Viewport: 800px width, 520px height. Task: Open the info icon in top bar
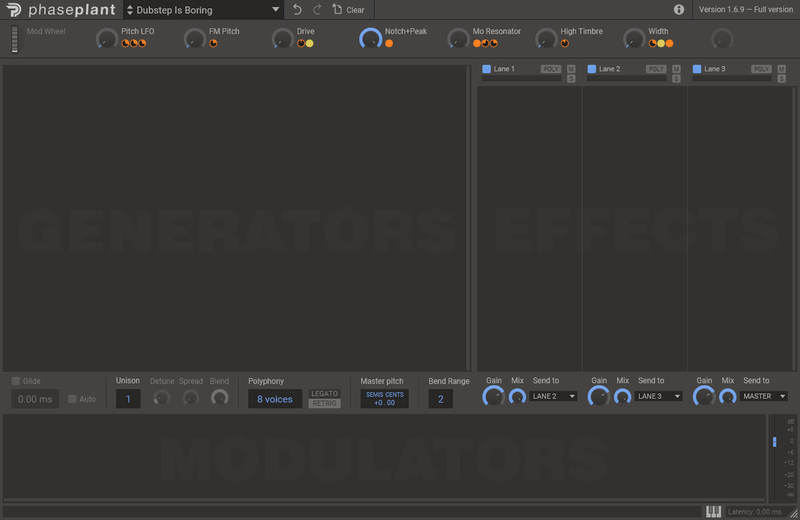pyautogui.click(x=679, y=10)
